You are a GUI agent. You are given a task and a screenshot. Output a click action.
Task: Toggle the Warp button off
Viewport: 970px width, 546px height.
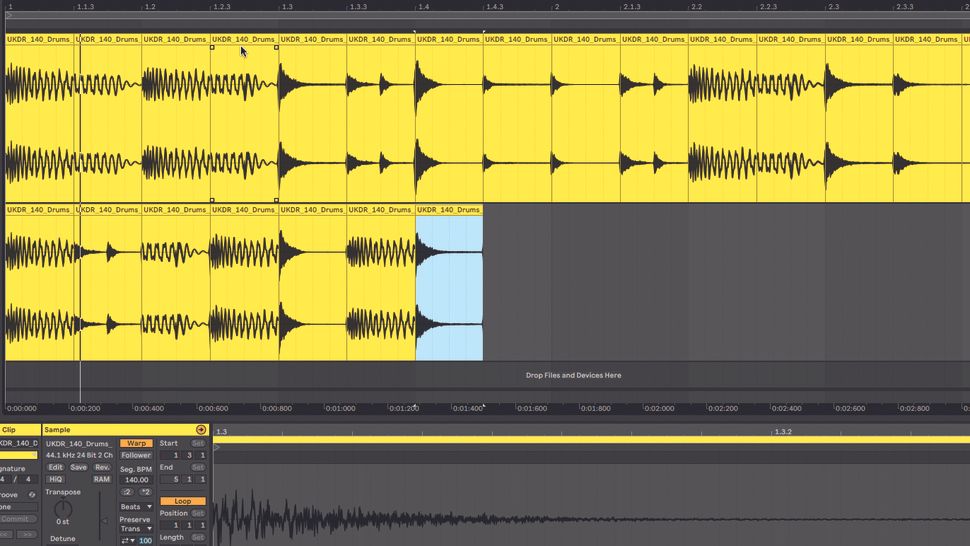pyautogui.click(x=136, y=443)
